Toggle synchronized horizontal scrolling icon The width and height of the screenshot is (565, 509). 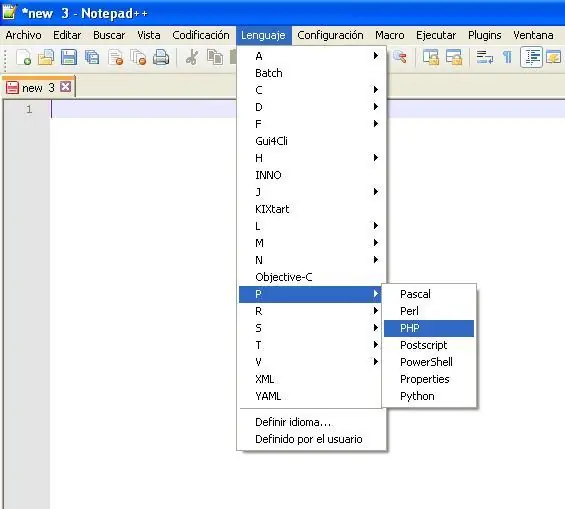(454, 58)
